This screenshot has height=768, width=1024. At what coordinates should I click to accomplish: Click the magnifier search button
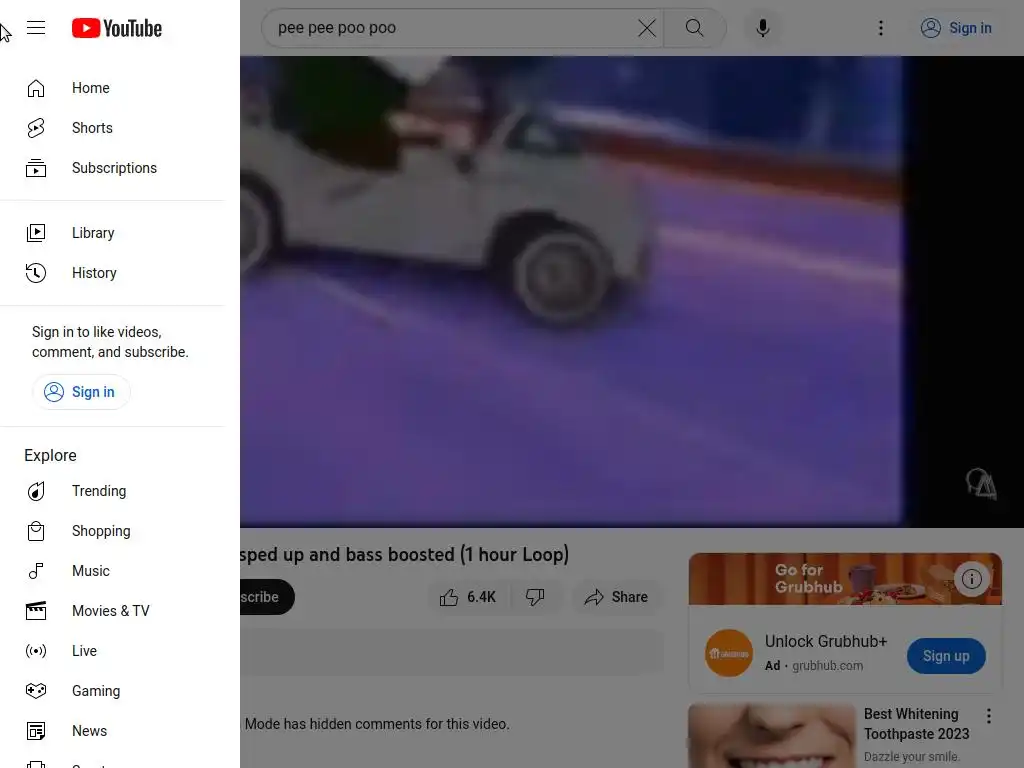[695, 28]
